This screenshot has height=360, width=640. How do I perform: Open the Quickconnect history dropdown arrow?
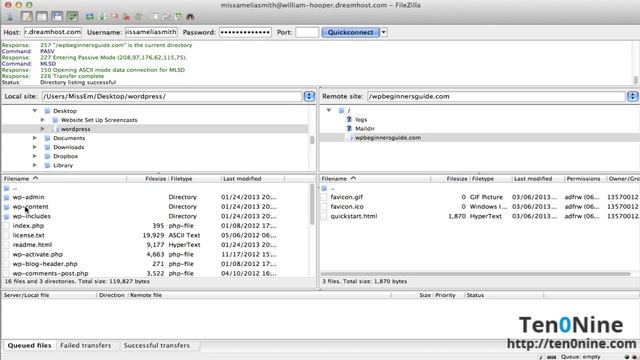tap(384, 32)
